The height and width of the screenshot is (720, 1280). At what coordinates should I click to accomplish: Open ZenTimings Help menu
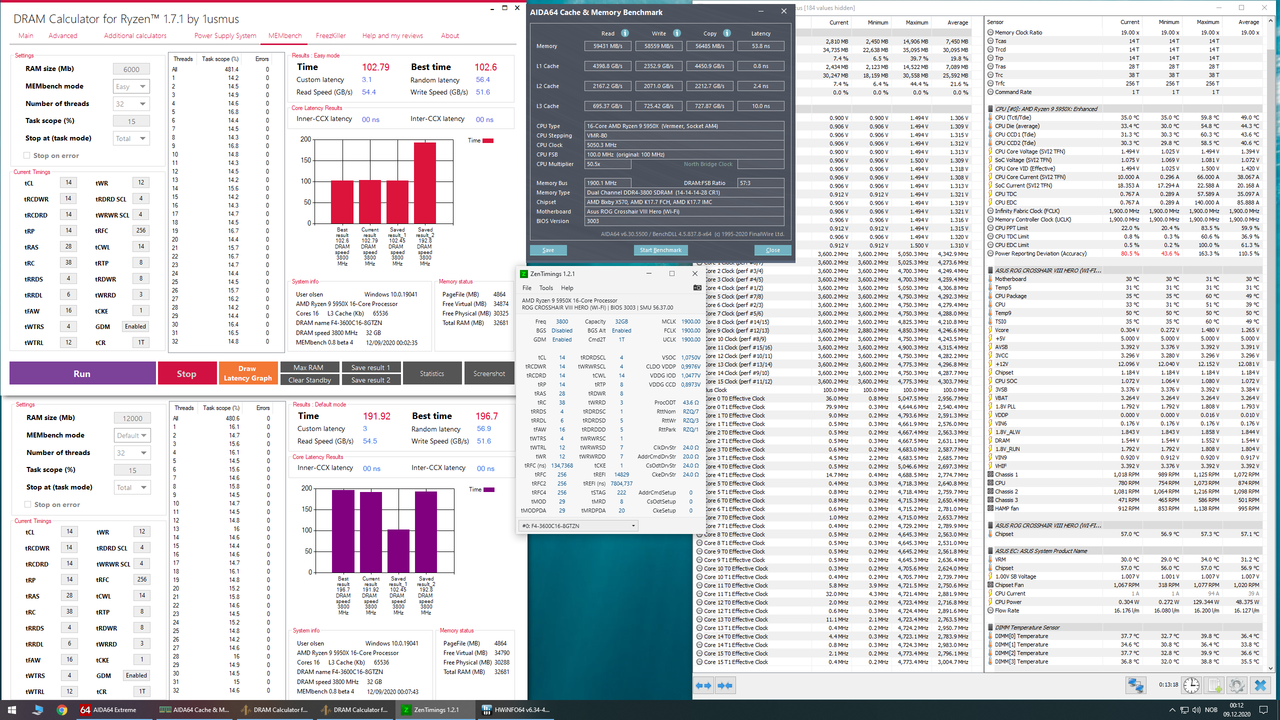click(x=567, y=288)
